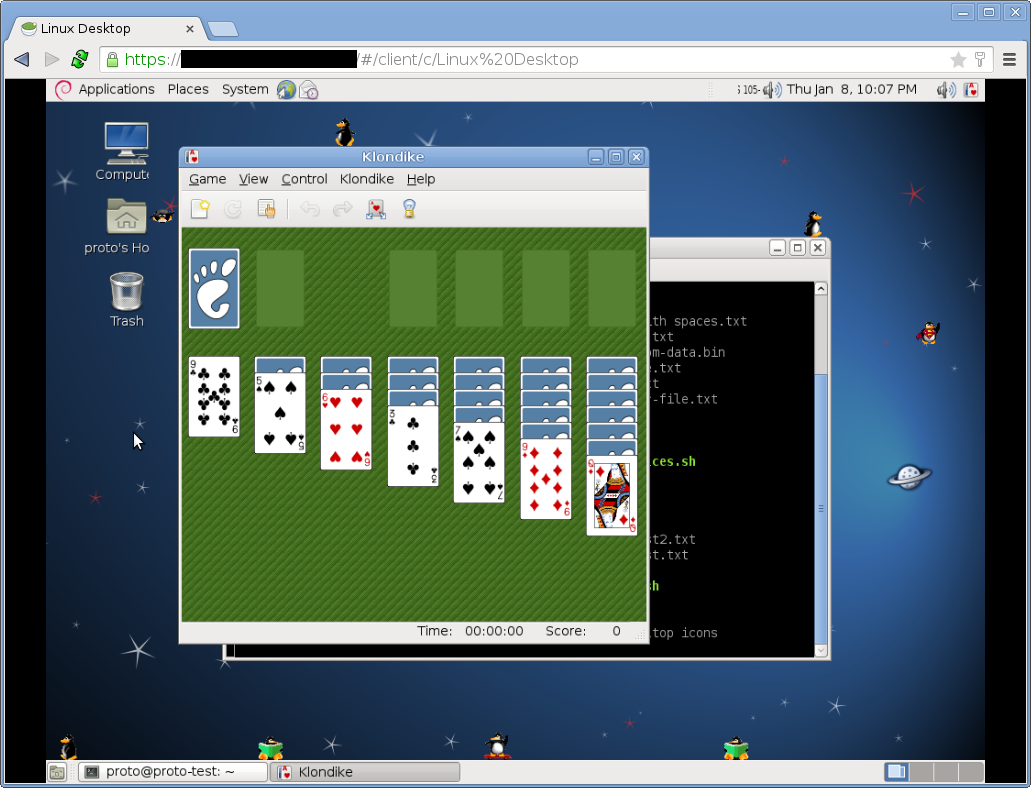
Task: Expand the Applications menu
Action: tap(116, 89)
